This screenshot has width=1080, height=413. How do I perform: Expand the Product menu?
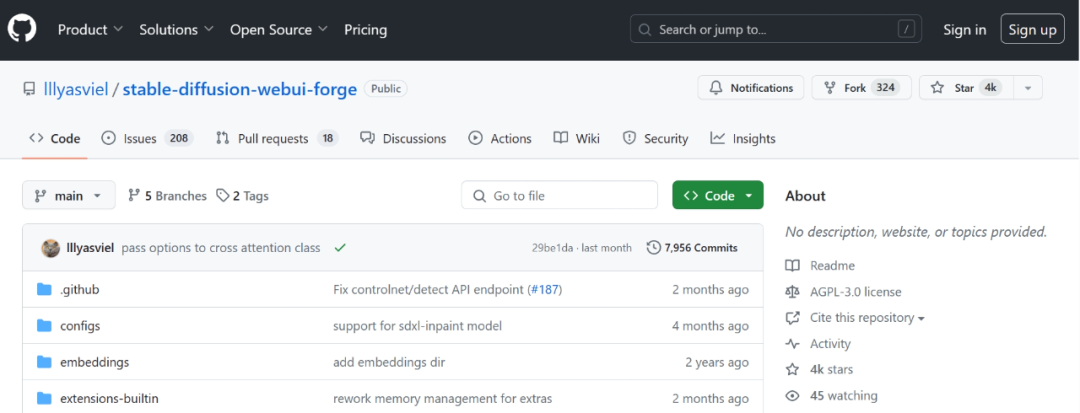[x=90, y=30]
